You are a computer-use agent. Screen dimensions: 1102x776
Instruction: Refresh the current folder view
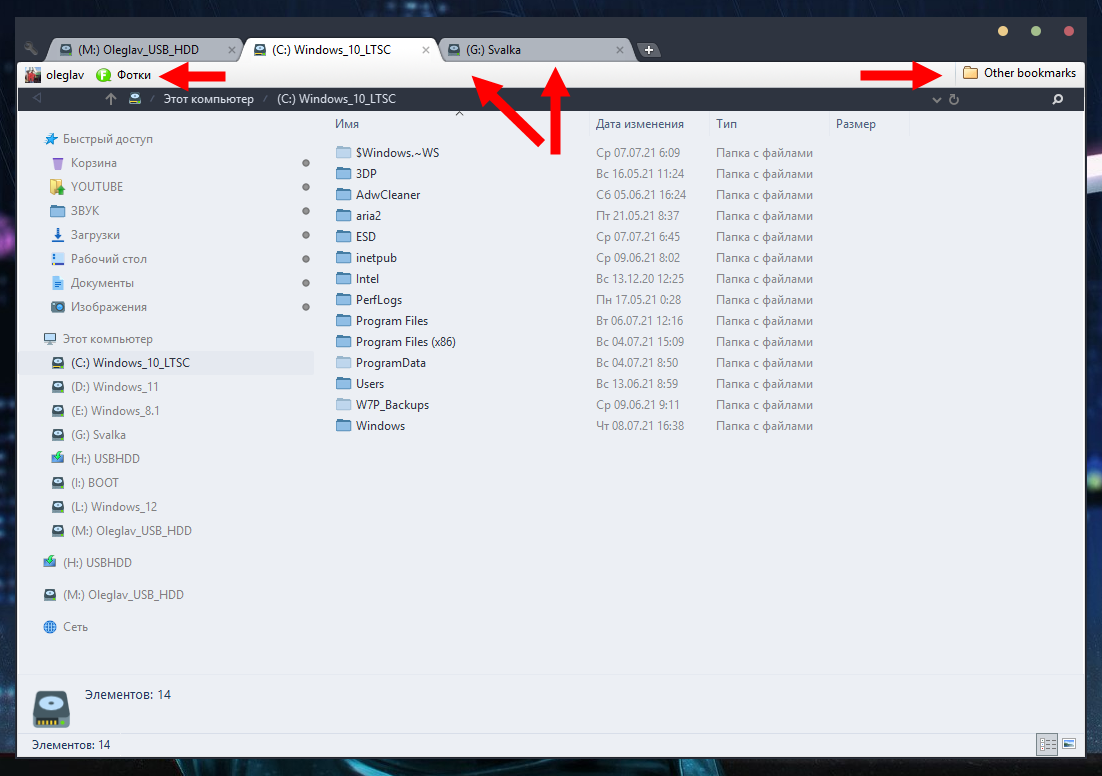click(954, 99)
